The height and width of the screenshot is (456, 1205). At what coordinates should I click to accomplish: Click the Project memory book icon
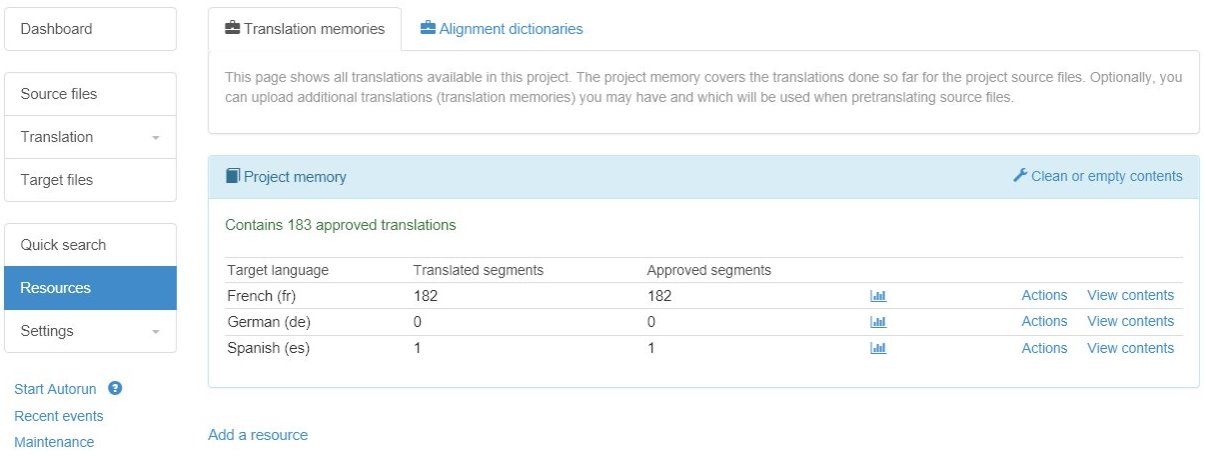(233, 176)
